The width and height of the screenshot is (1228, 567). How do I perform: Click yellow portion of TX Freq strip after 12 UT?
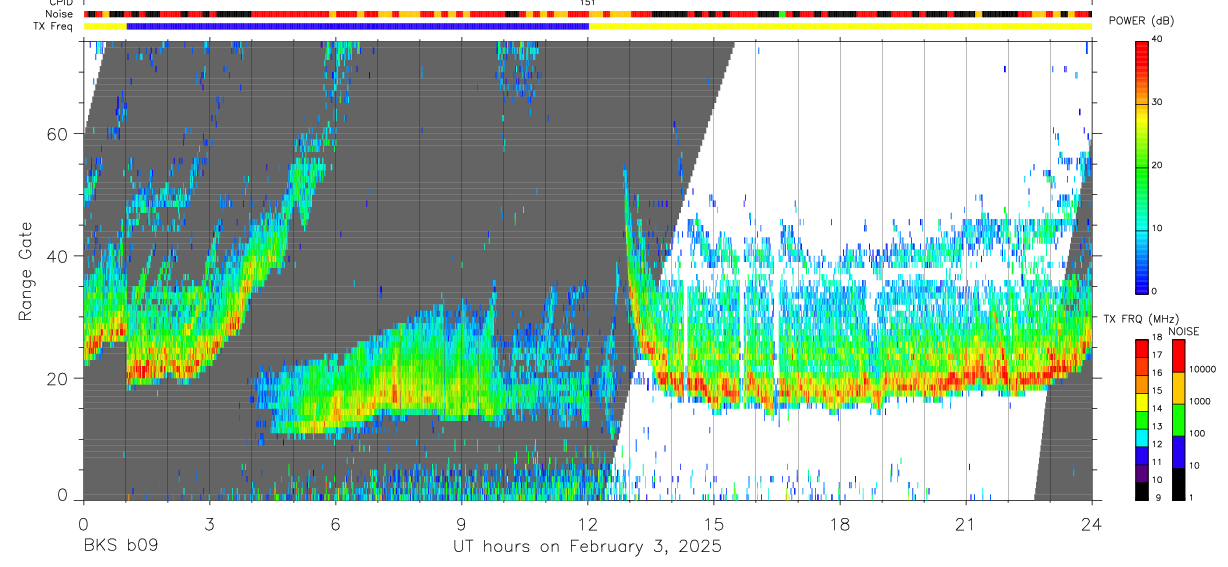[x=840, y=26]
